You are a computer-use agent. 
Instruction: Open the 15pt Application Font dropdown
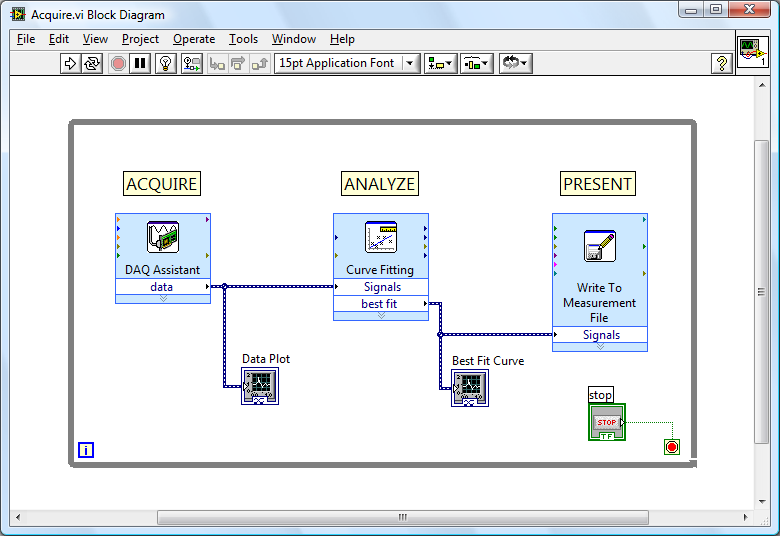347,63
